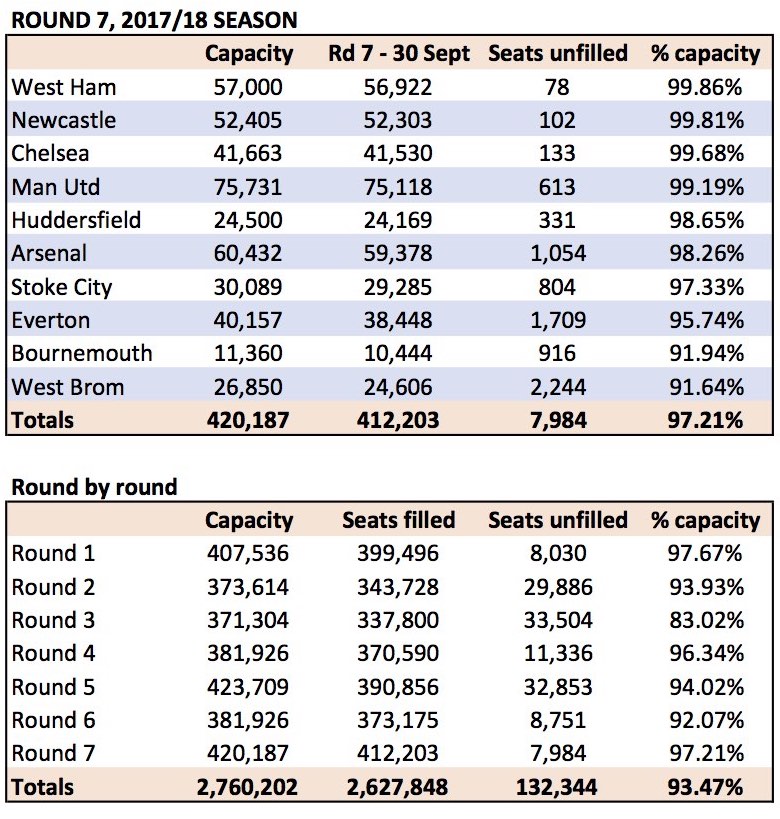This screenshot has width=780, height=819.
Task: Click the Huddersfield team name
Action: coord(76,220)
